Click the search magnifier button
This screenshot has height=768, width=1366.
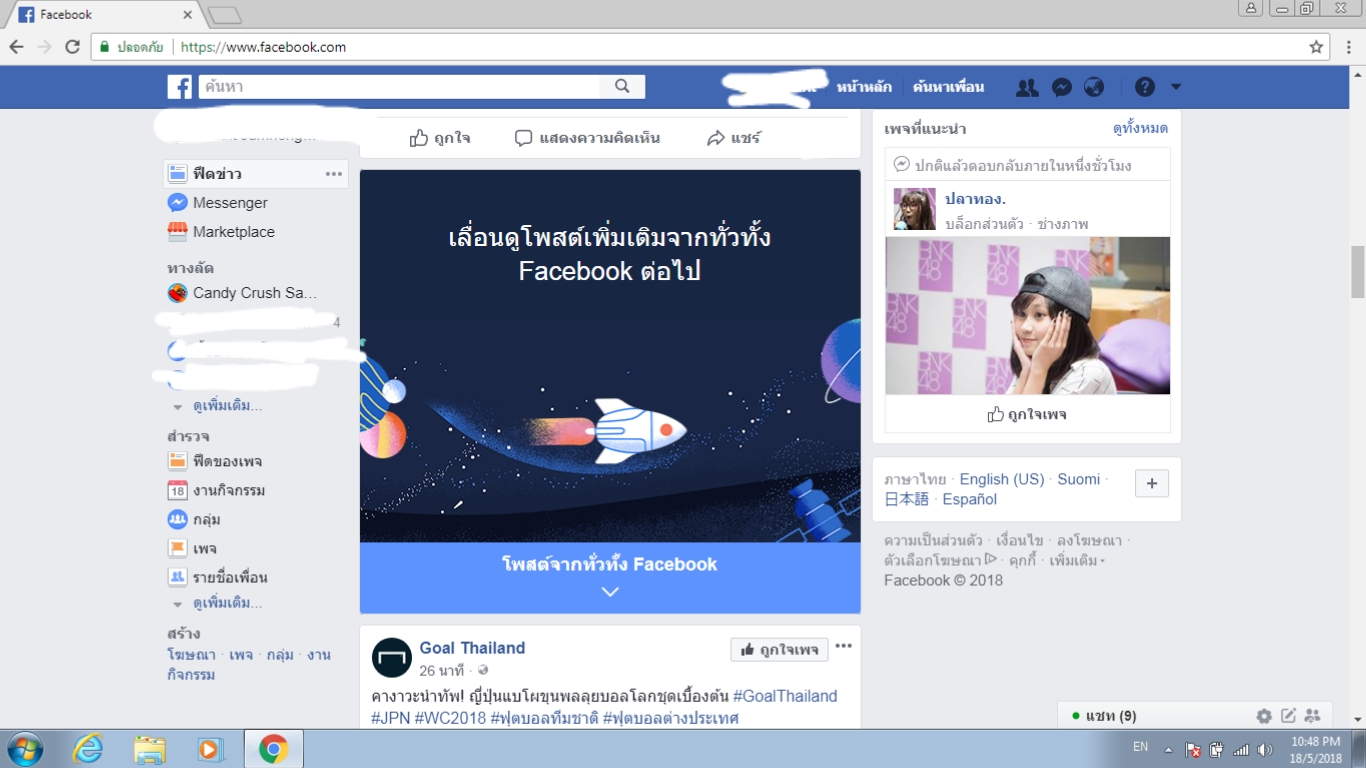pyautogui.click(x=622, y=87)
